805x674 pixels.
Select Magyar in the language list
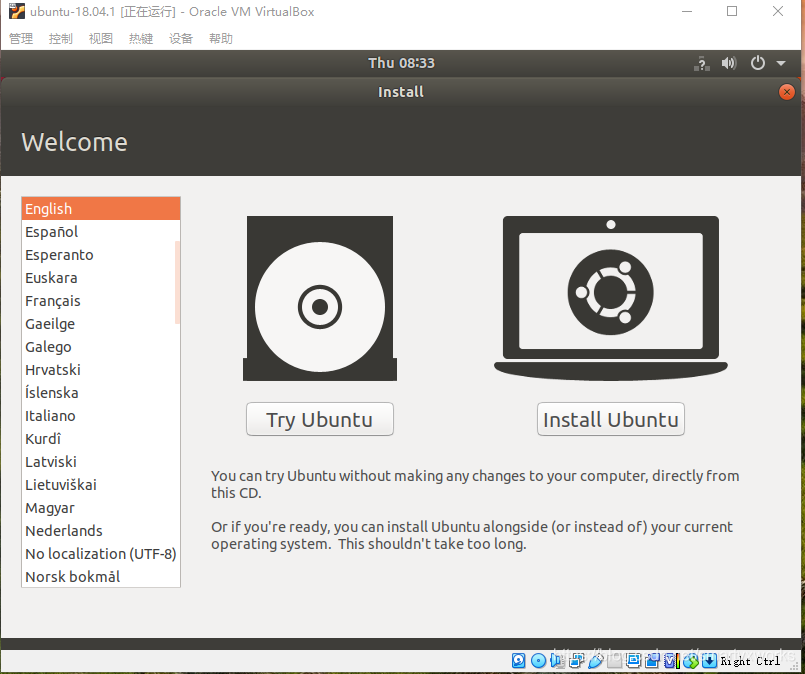101,508
